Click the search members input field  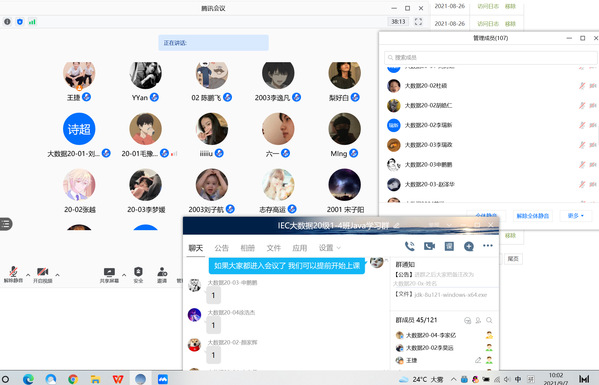click(491, 57)
